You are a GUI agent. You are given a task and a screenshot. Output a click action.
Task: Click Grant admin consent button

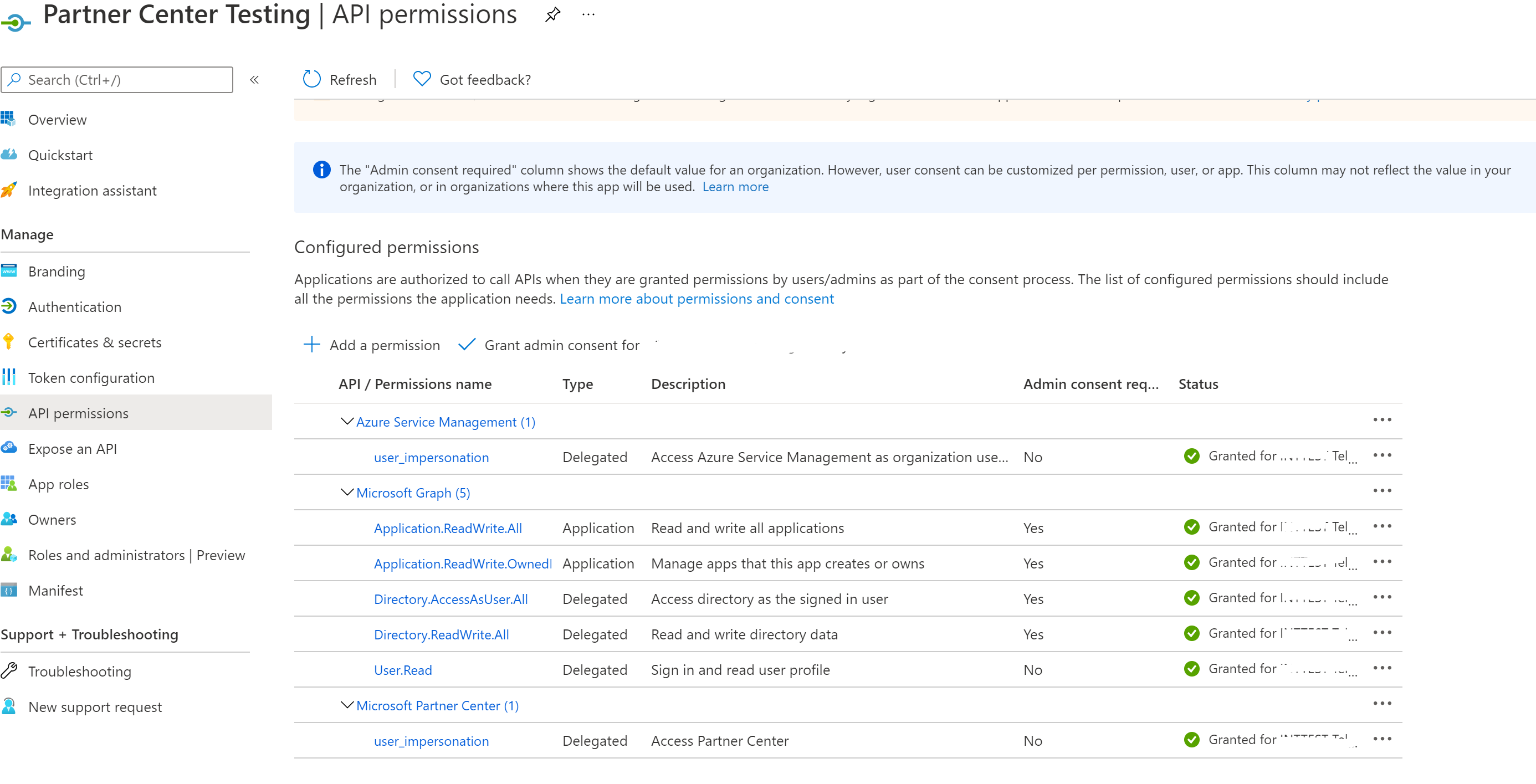point(561,345)
